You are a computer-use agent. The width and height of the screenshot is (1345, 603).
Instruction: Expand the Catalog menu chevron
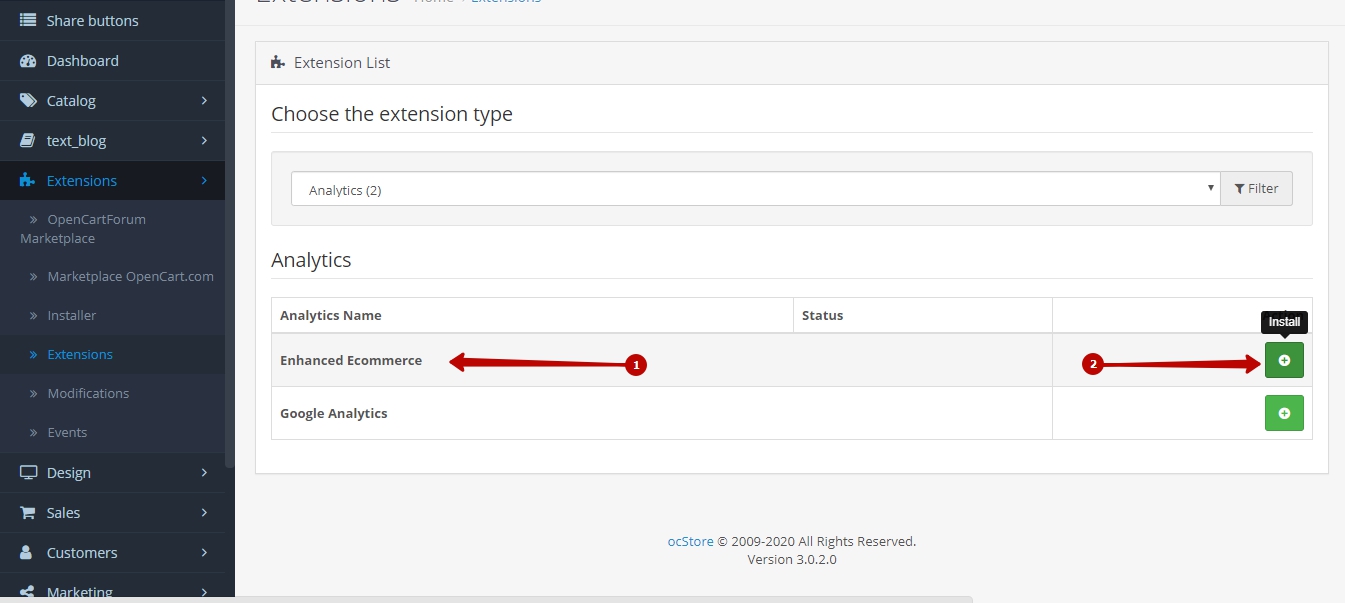(204, 101)
